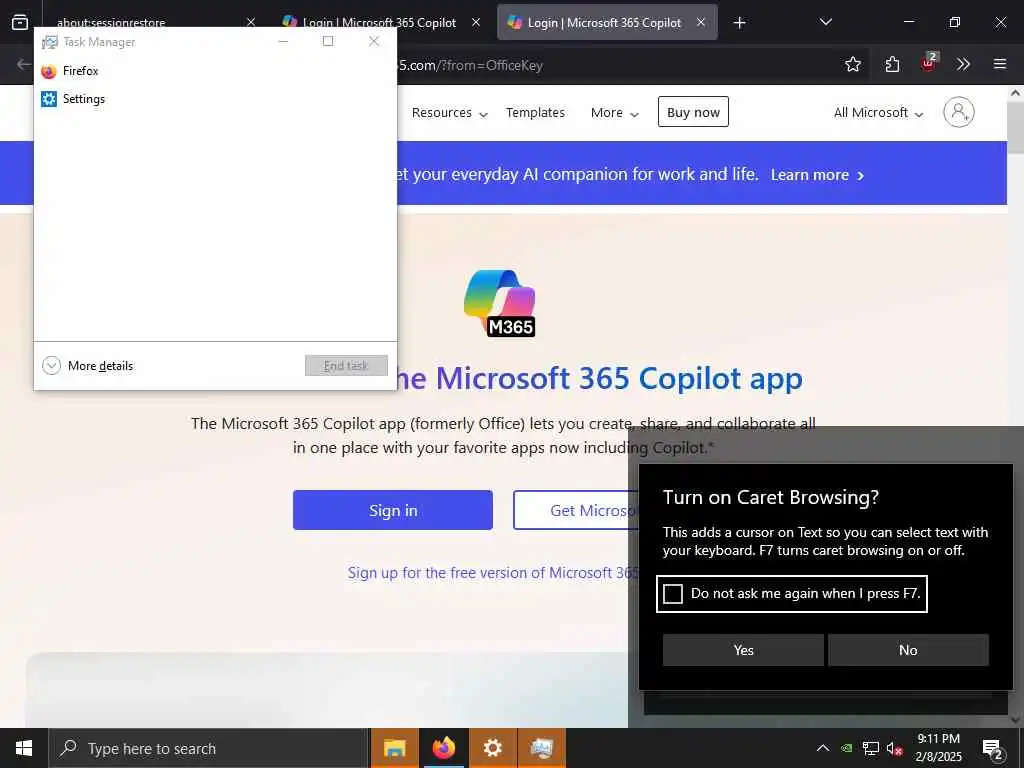Open Windows Start menu
The width and height of the screenshot is (1024, 768).
click(24, 748)
